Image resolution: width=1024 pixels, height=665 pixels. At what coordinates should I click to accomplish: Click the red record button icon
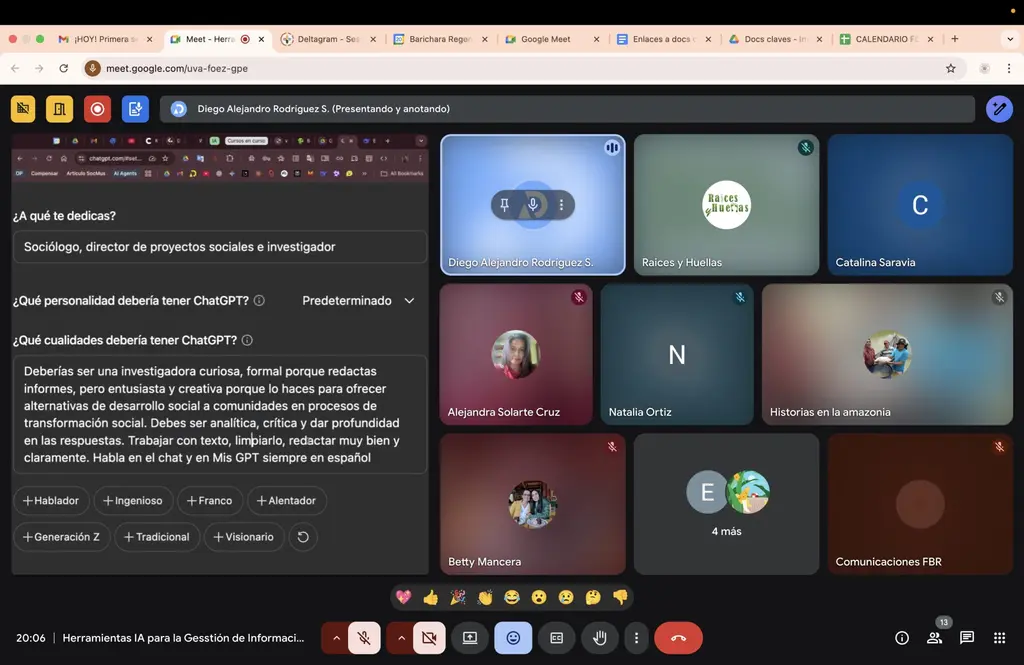[97, 109]
